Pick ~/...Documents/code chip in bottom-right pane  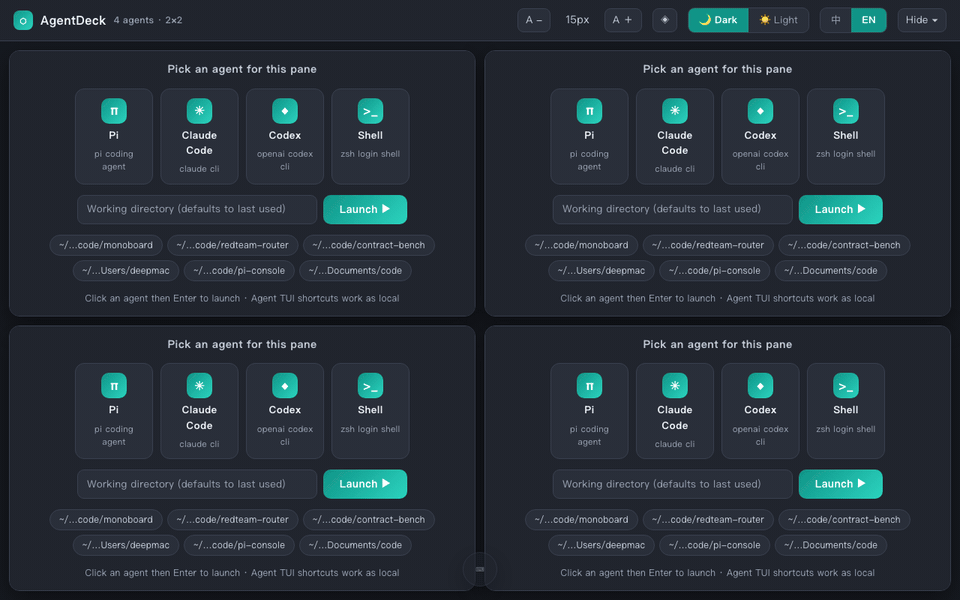tap(831, 546)
